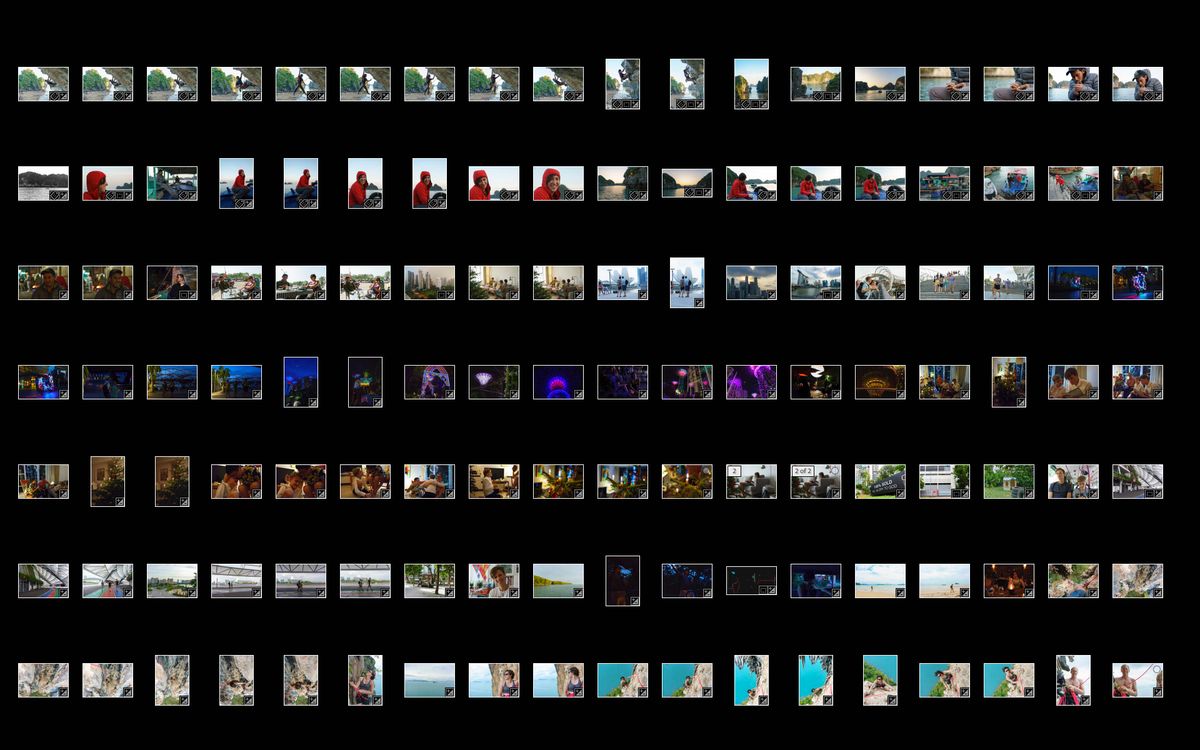Image resolution: width=1200 pixels, height=750 pixels.
Task: Select the smiling person in white top thumbnail
Action: click(x=494, y=581)
